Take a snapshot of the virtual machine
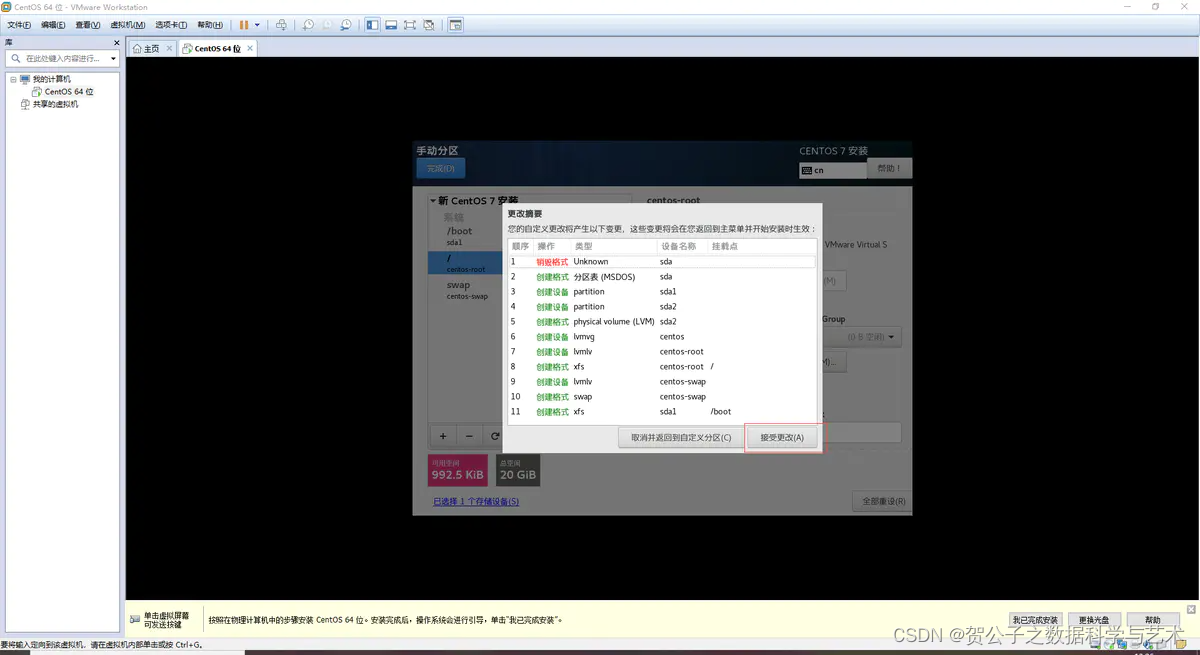The image size is (1200, 655). pyautogui.click(x=308, y=25)
